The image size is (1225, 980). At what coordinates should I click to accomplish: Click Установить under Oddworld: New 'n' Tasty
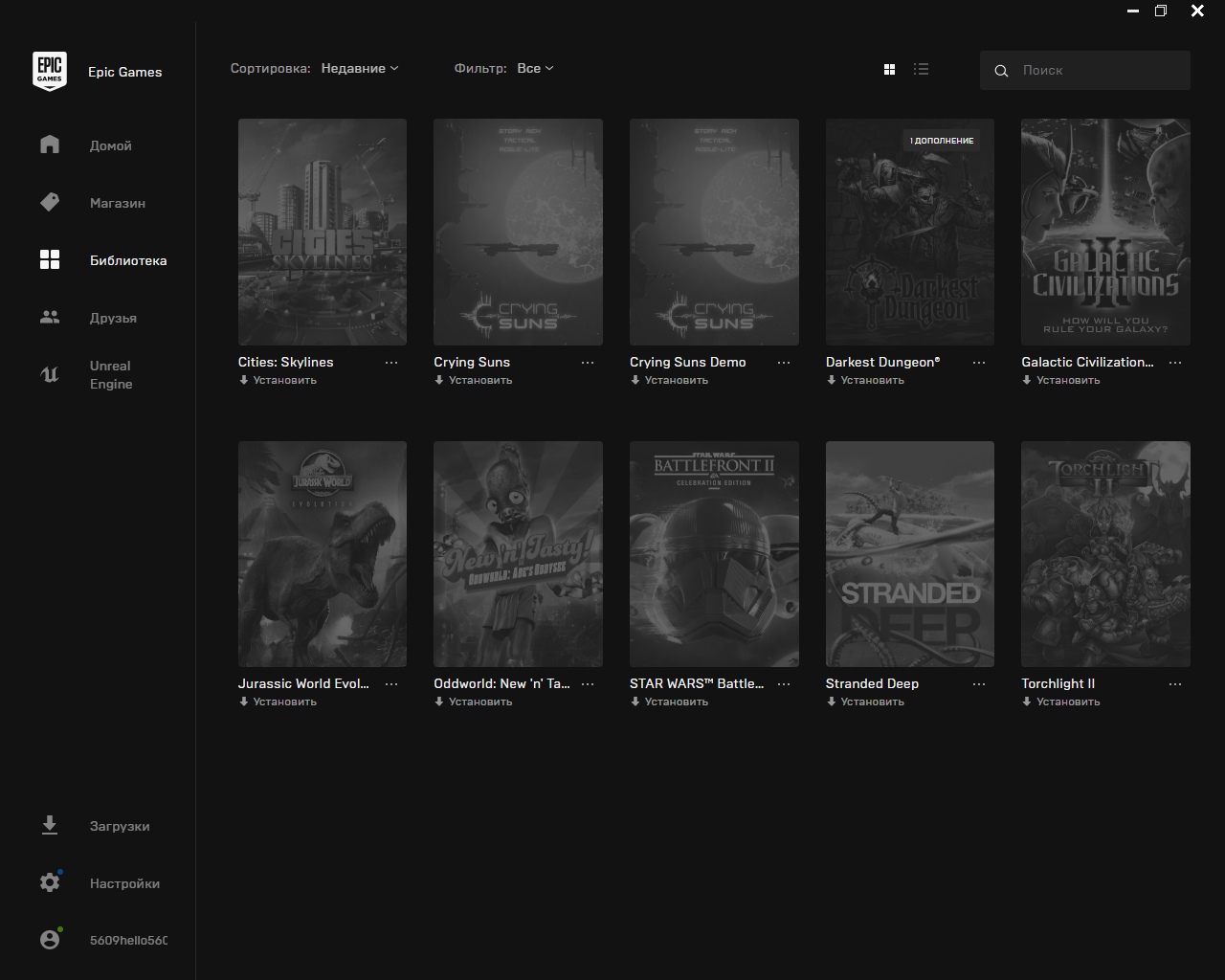[x=474, y=702]
